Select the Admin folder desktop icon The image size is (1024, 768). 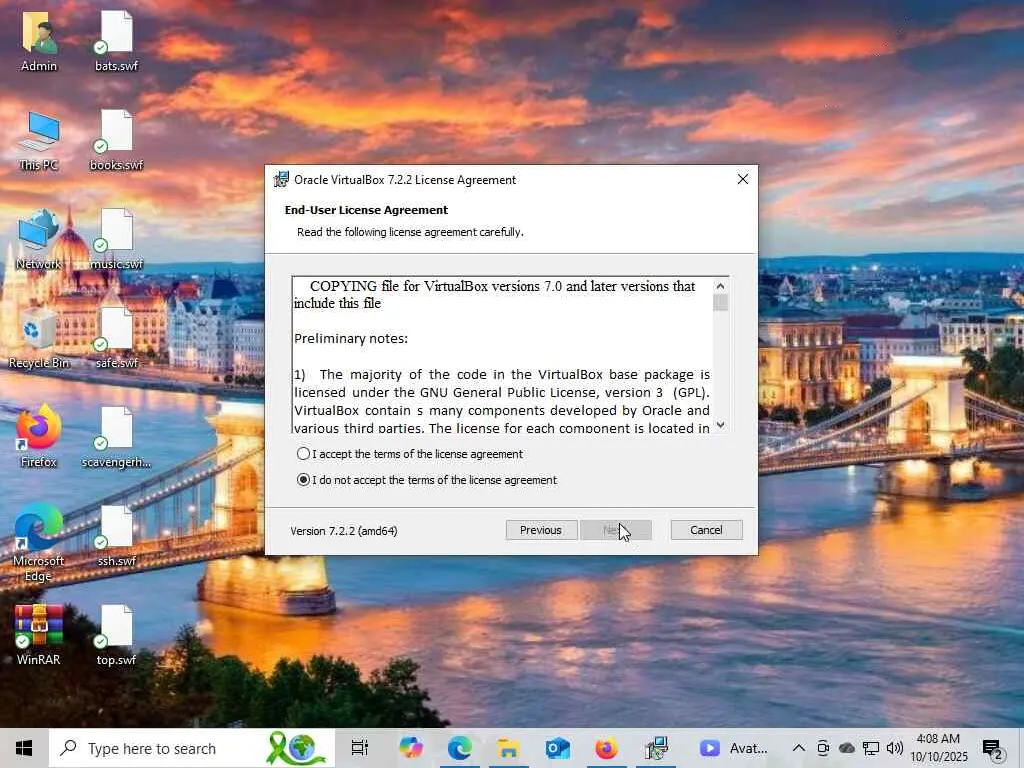[x=39, y=42]
